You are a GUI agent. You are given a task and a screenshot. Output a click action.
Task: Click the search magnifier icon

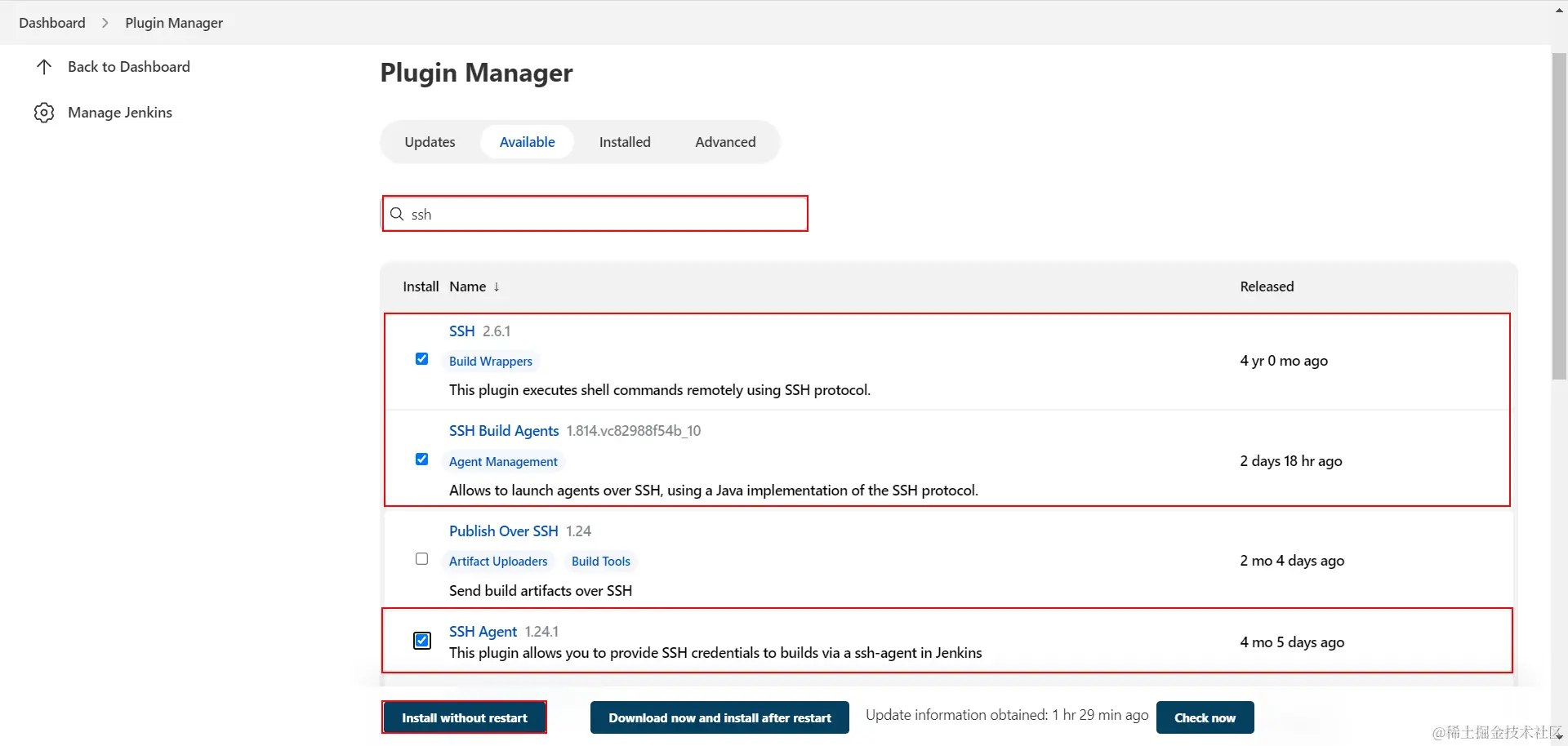[397, 214]
